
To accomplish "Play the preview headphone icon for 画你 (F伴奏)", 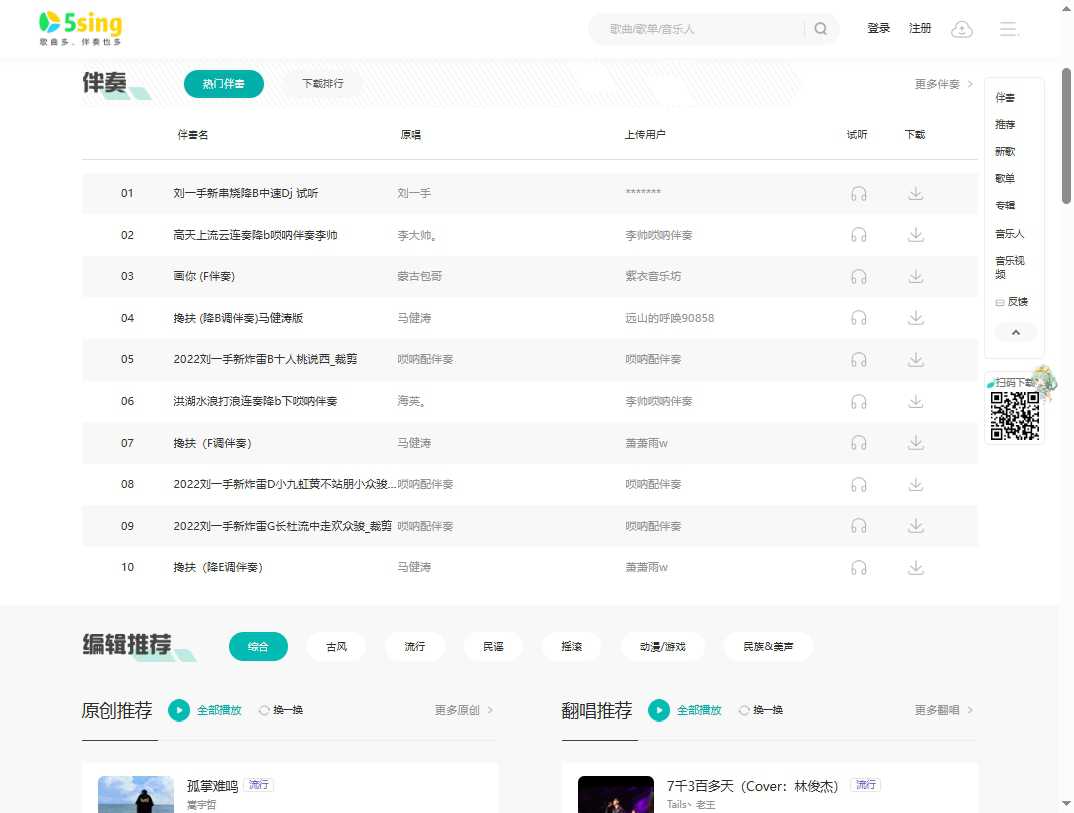I will pyautogui.click(x=858, y=276).
